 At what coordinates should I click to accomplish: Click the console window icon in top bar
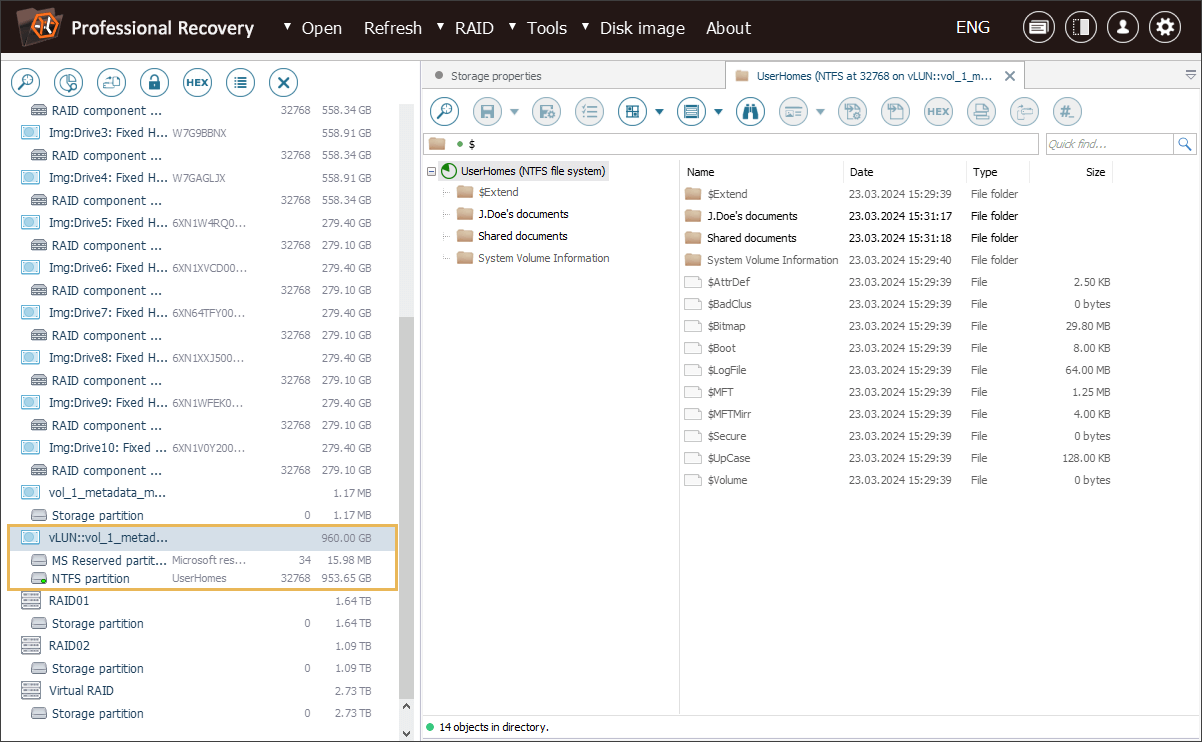point(1038,28)
